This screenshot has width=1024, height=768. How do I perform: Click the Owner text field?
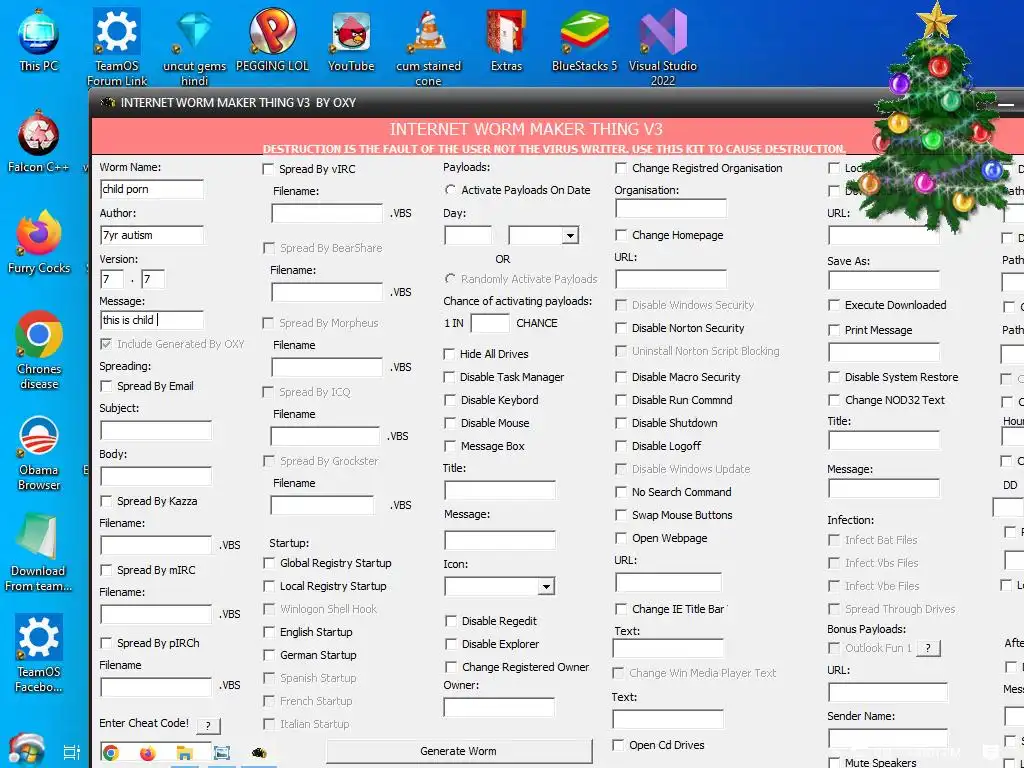pos(499,707)
